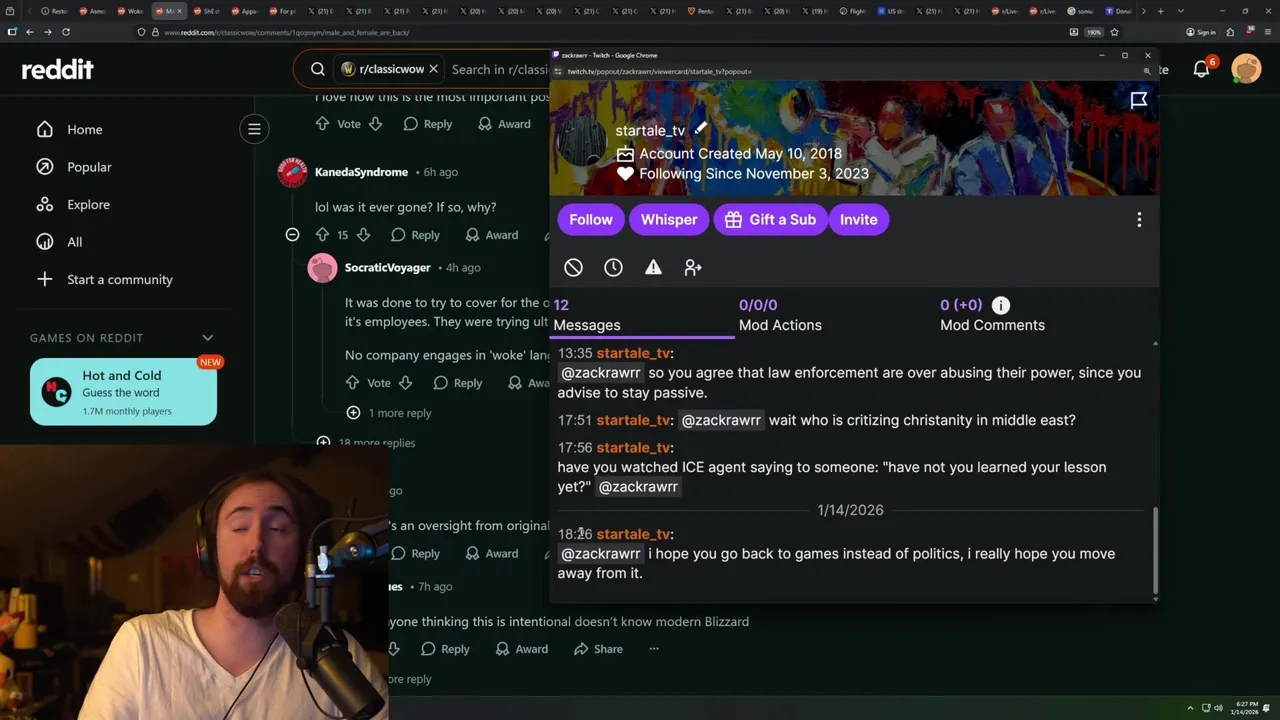Upvote the top comment with Vote label

(x=322, y=124)
